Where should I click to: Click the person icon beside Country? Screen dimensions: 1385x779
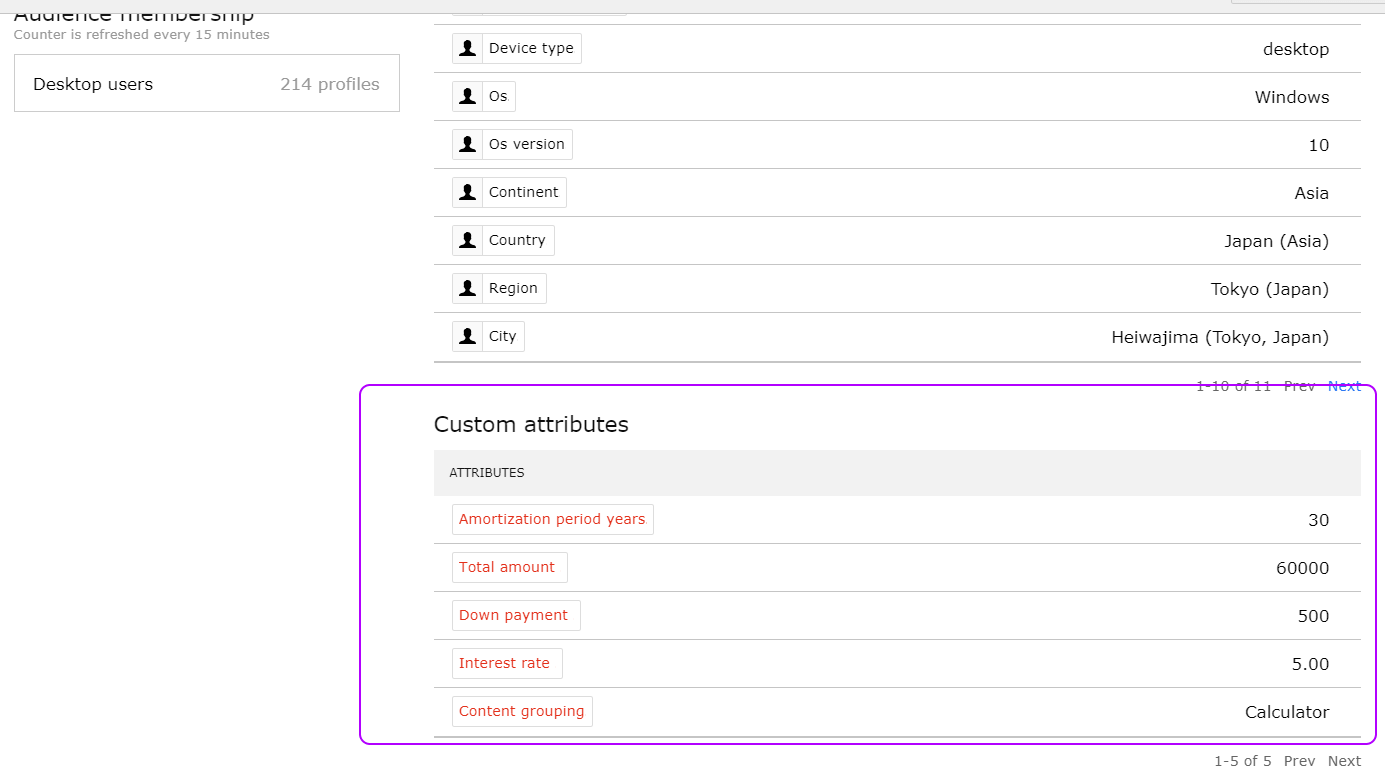(467, 241)
